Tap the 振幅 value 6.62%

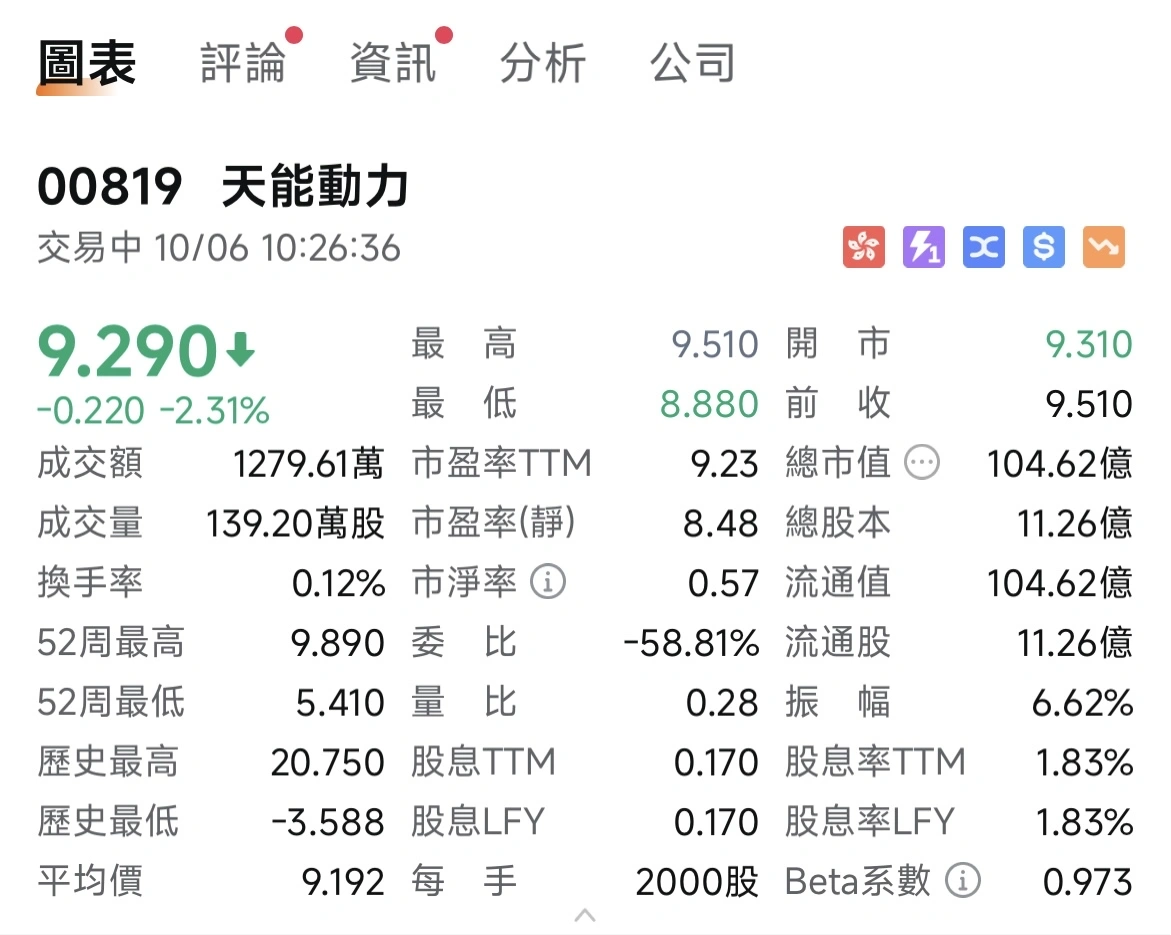1082,703
